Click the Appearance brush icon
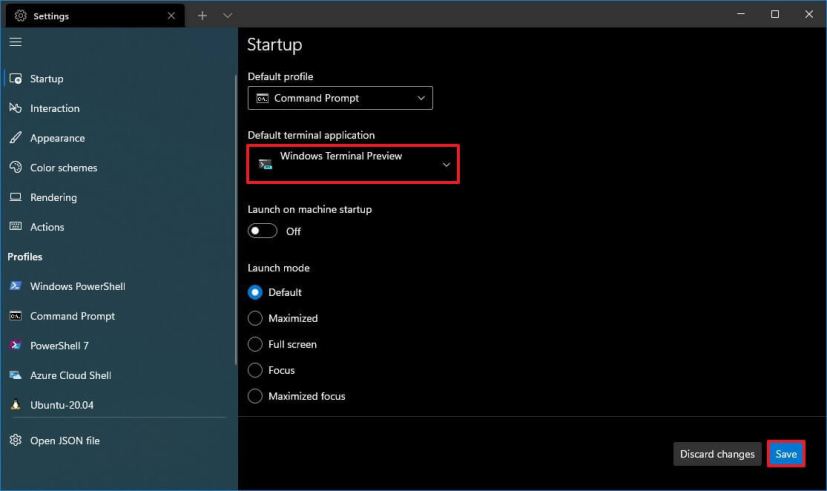Viewport: 827px width, 491px height. 16,138
